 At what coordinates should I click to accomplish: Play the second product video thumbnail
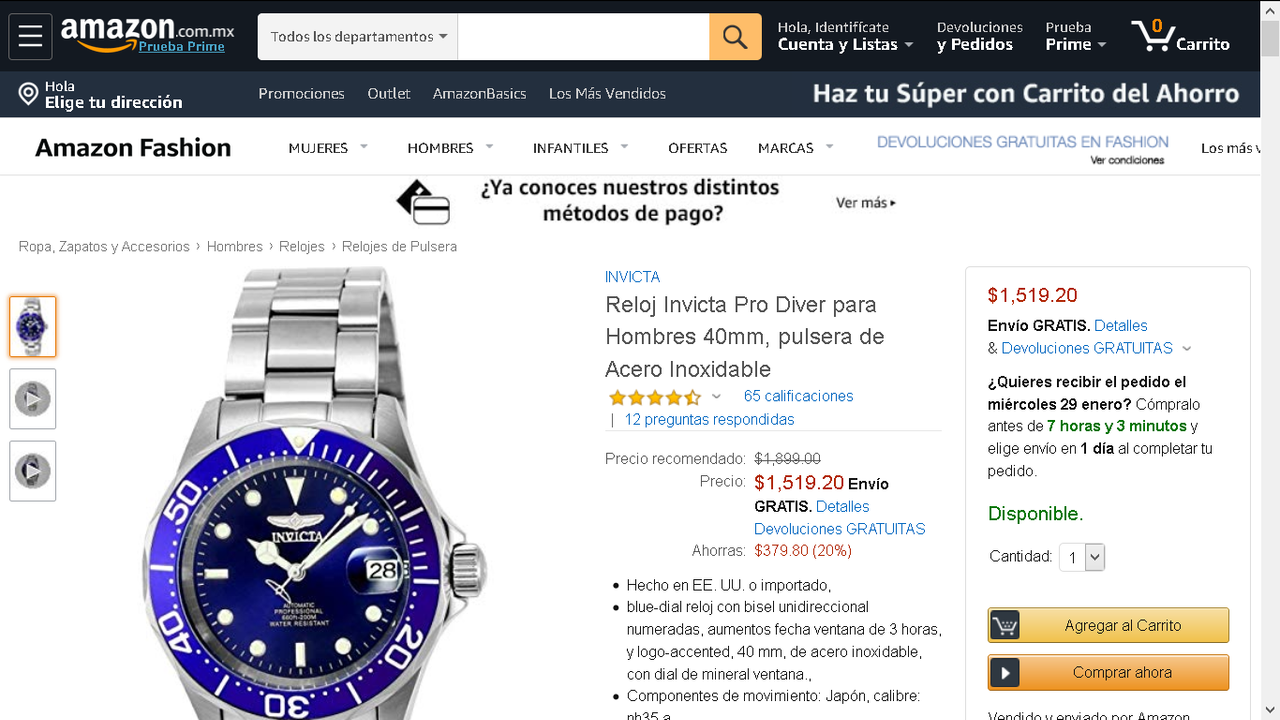click(33, 471)
